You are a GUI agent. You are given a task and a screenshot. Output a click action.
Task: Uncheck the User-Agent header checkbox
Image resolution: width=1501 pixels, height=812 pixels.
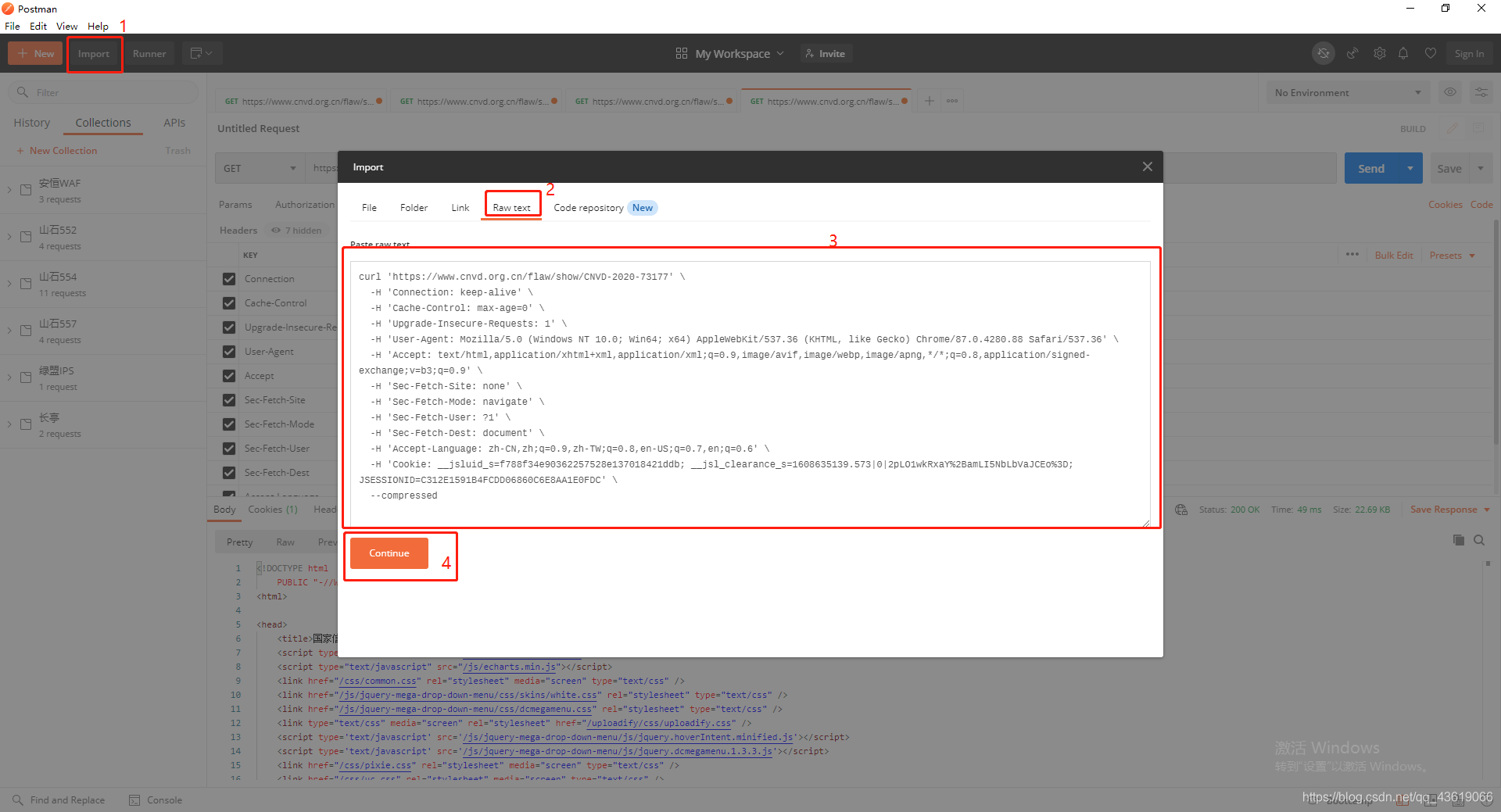pos(229,352)
